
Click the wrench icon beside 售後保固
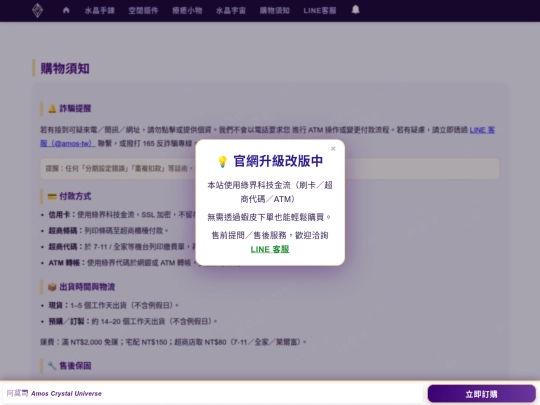coord(52,366)
